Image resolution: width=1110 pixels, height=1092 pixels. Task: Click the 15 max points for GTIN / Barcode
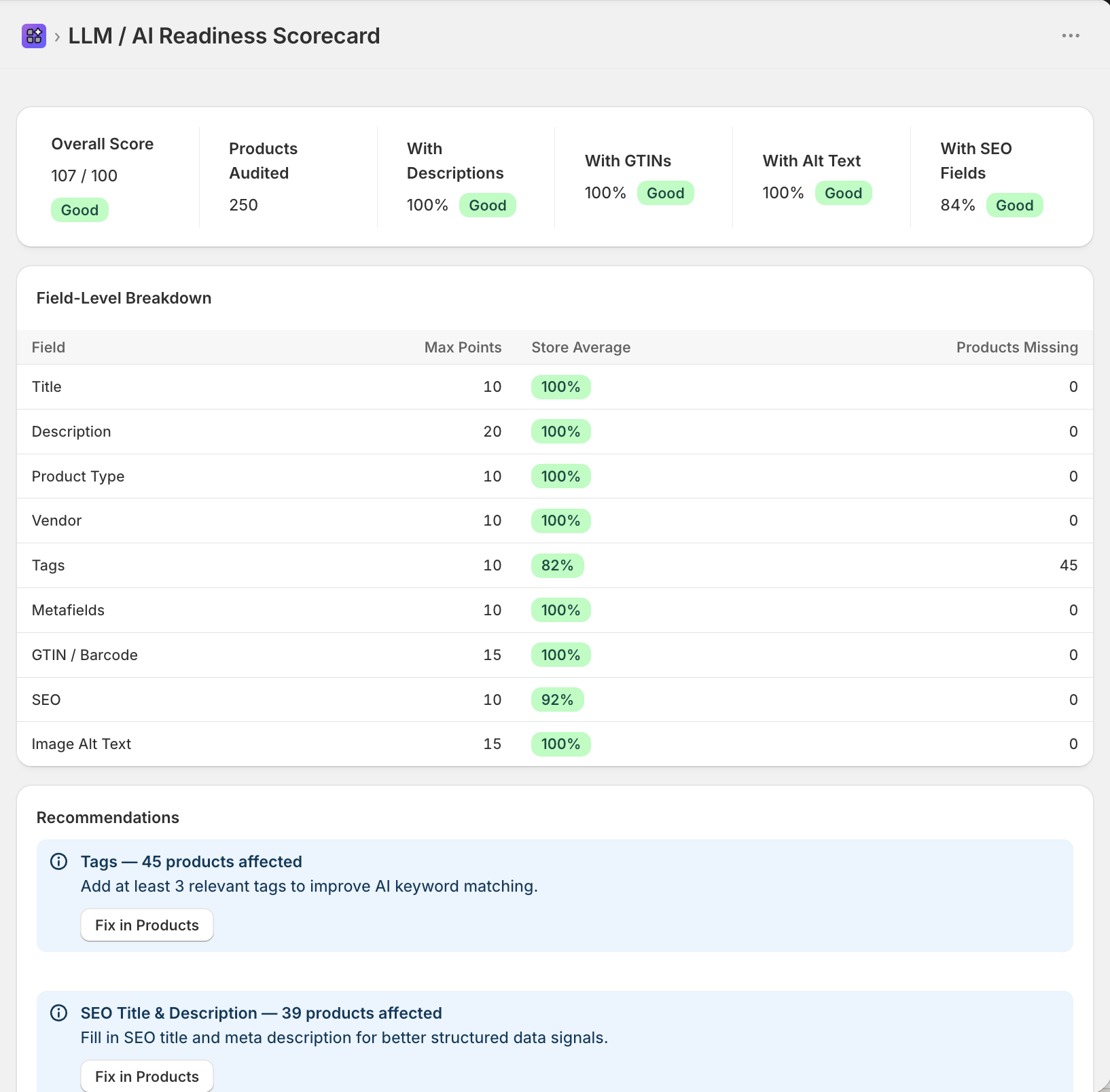493,655
